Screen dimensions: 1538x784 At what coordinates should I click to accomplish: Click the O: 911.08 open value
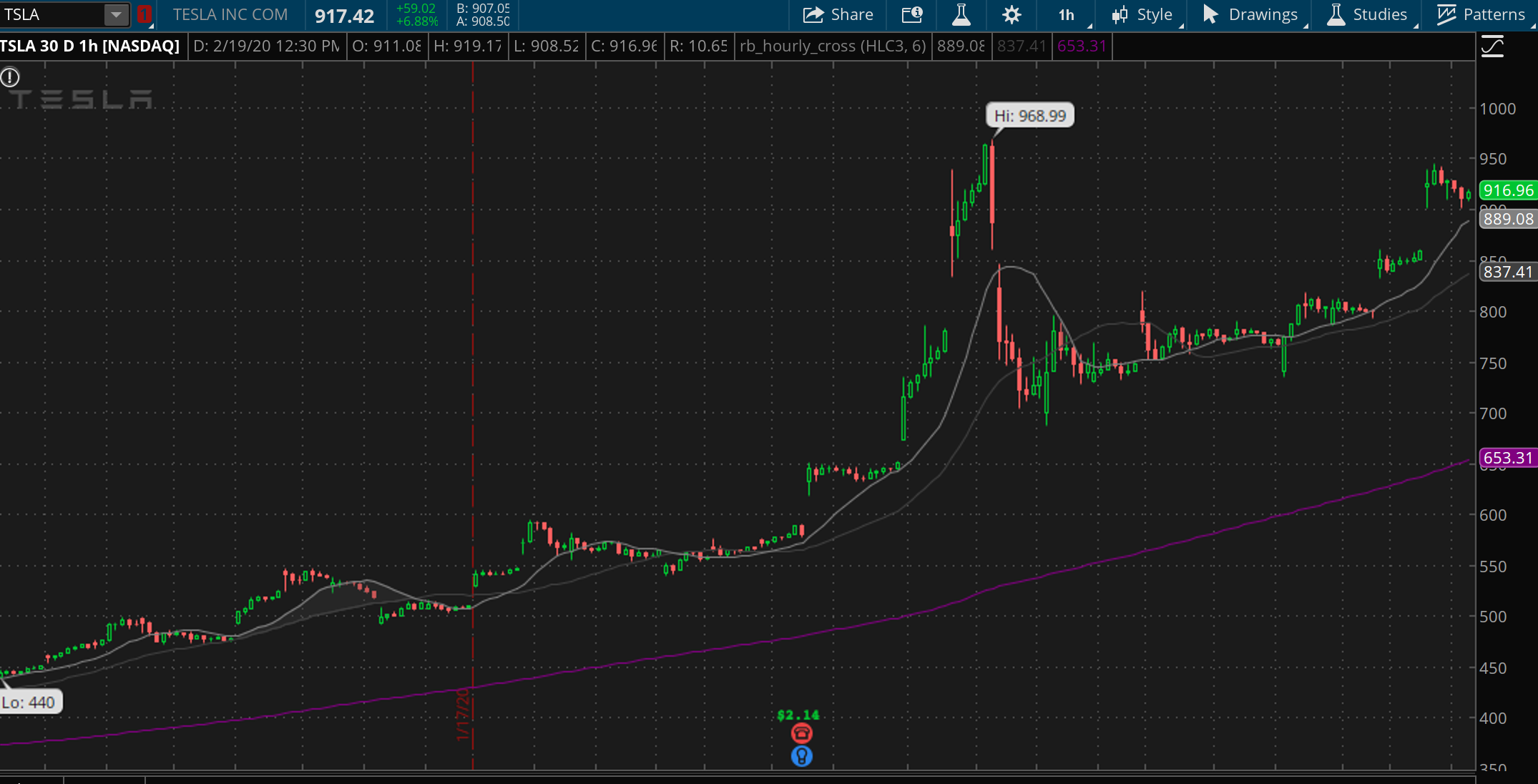(x=386, y=46)
